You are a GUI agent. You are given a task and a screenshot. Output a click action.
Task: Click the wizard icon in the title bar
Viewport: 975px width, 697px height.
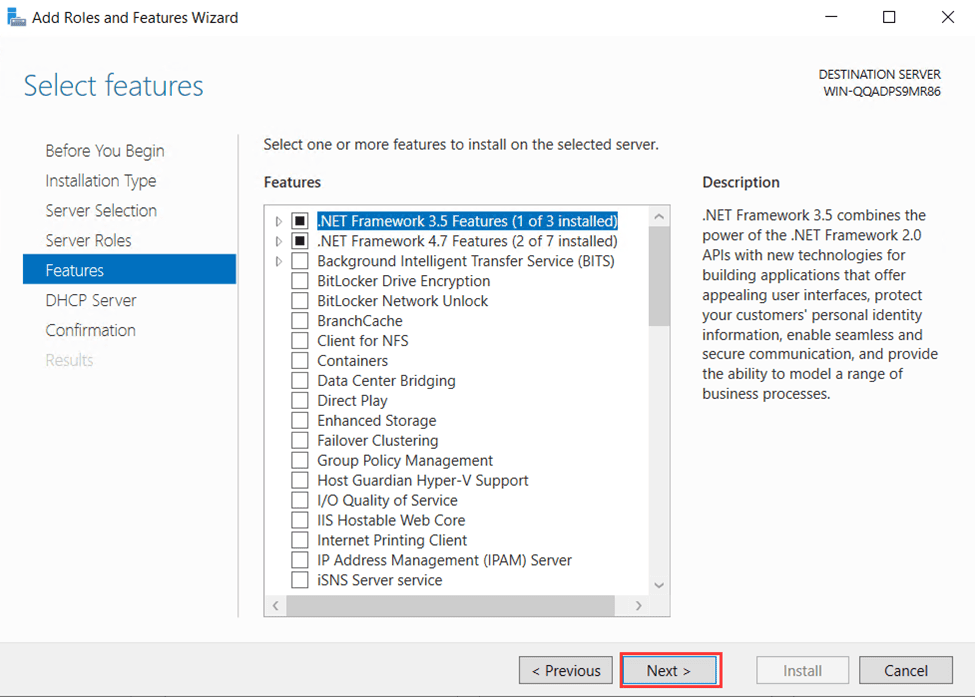[16, 16]
